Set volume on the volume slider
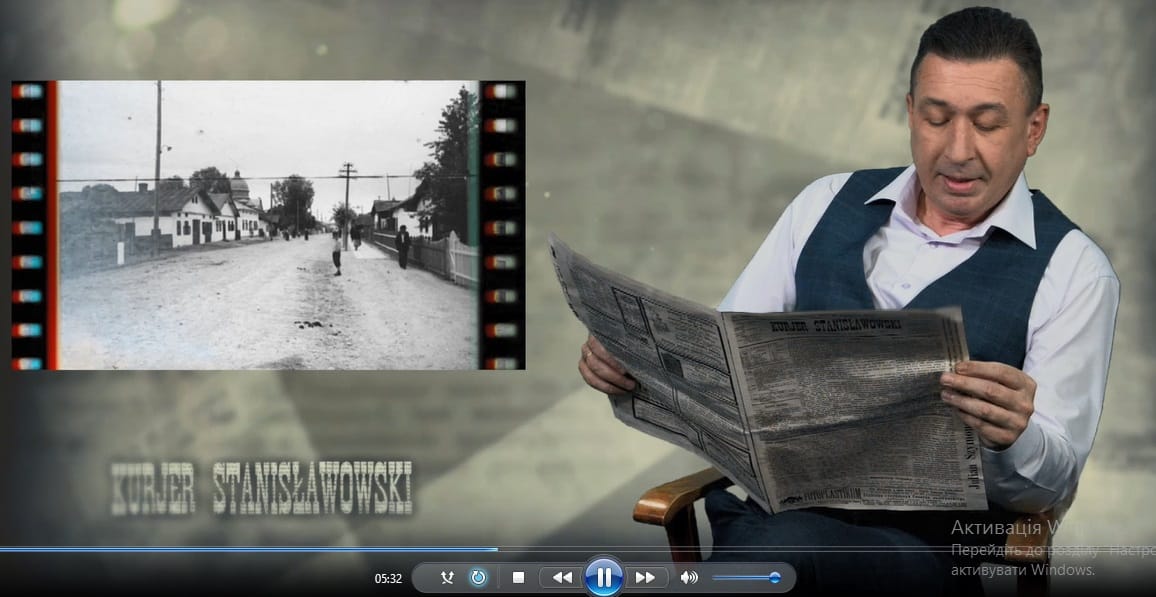Image resolution: width=1156 pixels, height=597 pixels. tap(745, 578)
